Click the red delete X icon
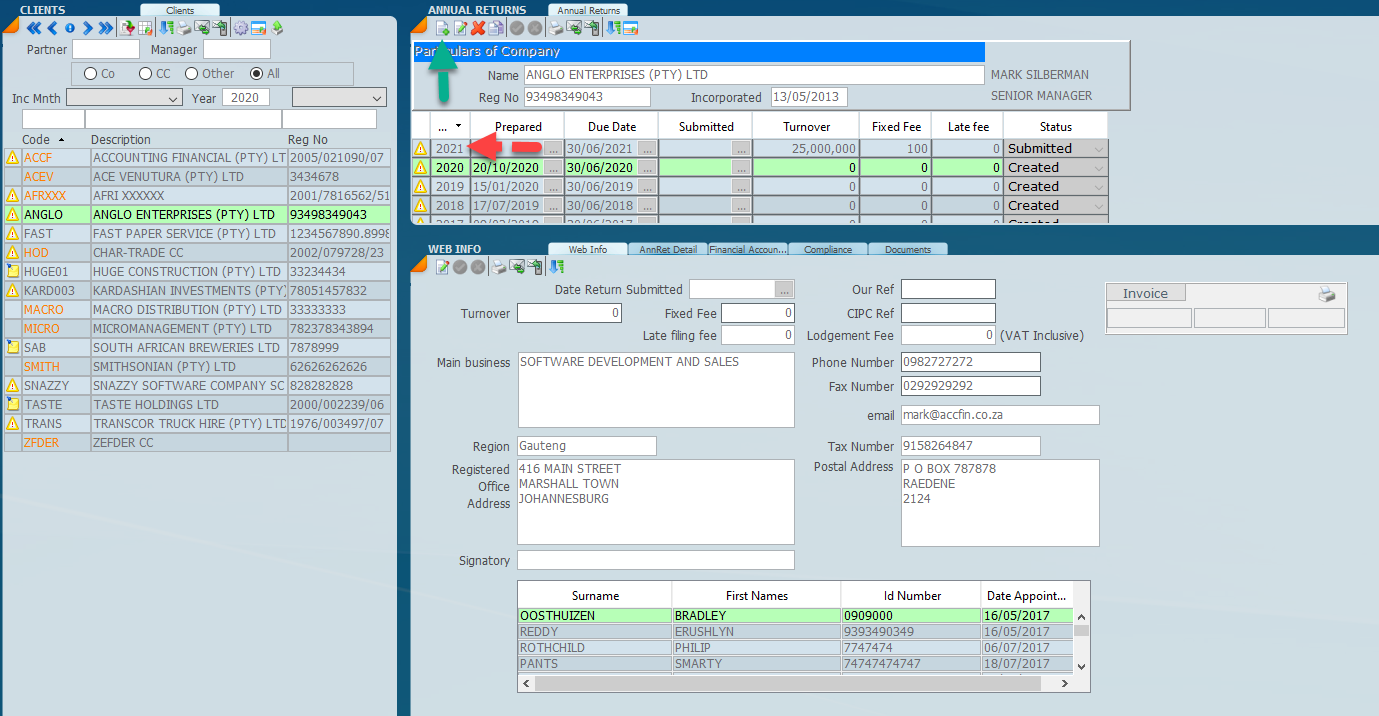Image resolution: width=1379 pixels, height=716 pixels. click(478, 28)
